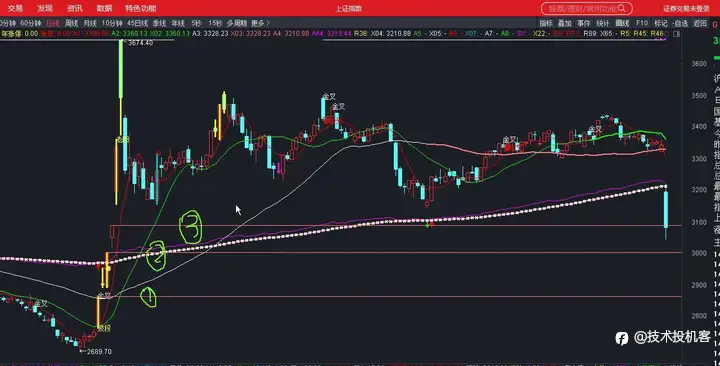Click the 统计 toolbar button
720x366 pixels.
pos(602,23)
